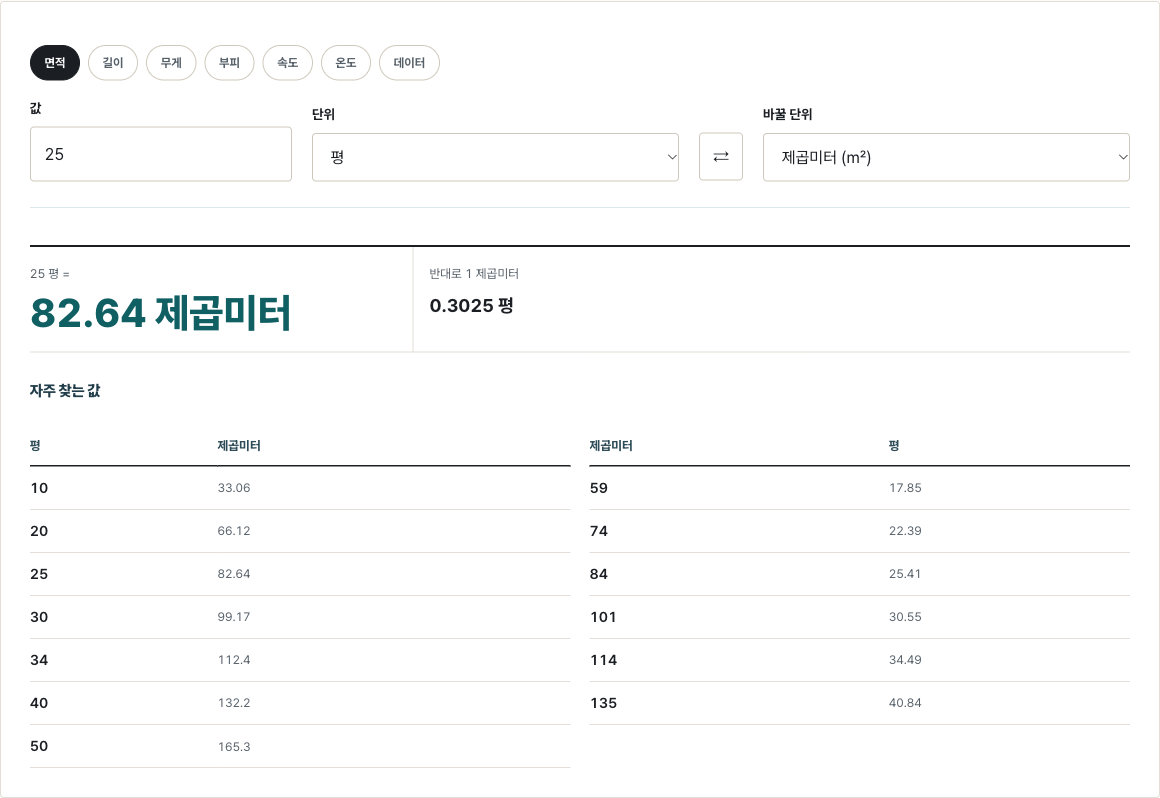Select the 면적 category tab
The height and width of the screenshot is (798, 1160).
[x=55, y=63]
